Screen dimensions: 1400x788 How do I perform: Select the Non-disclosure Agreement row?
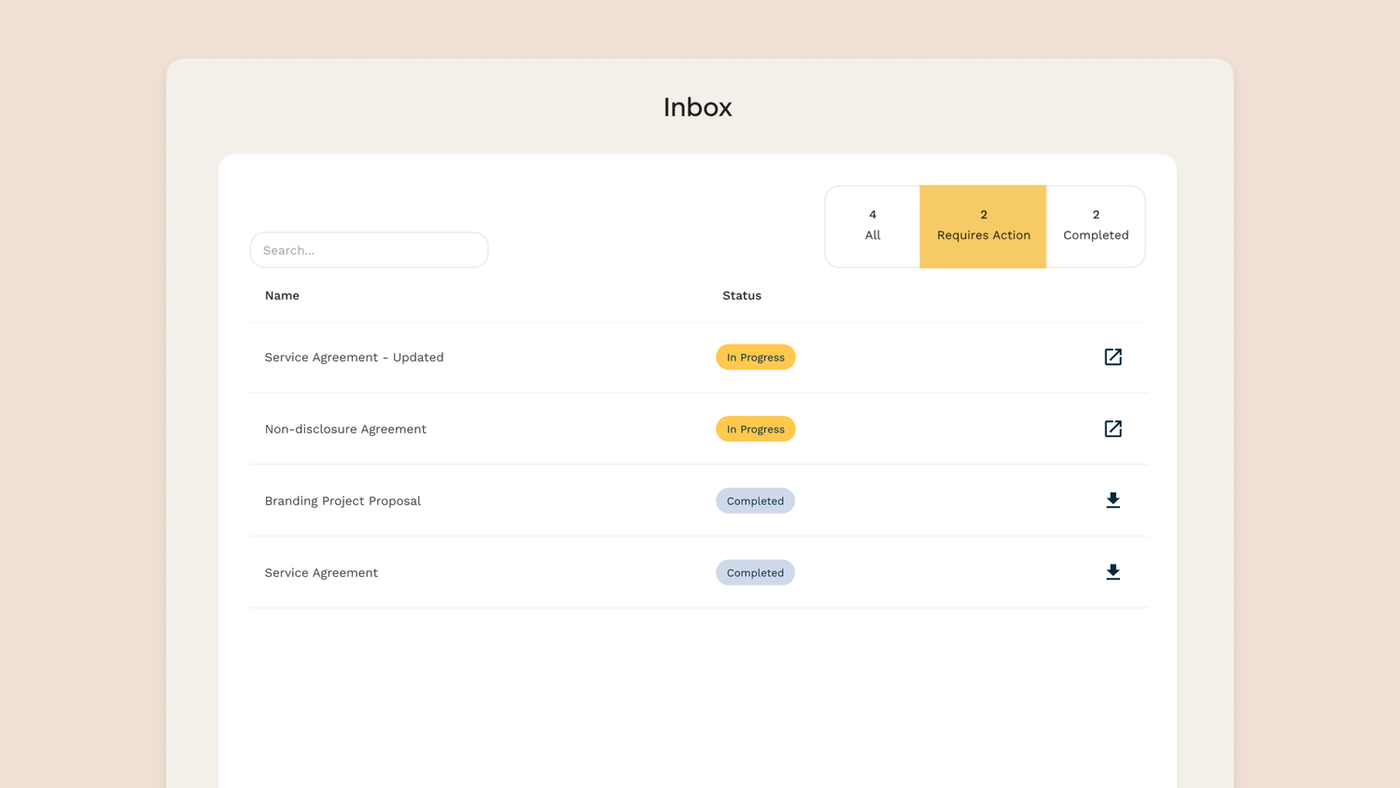[345, 428]
